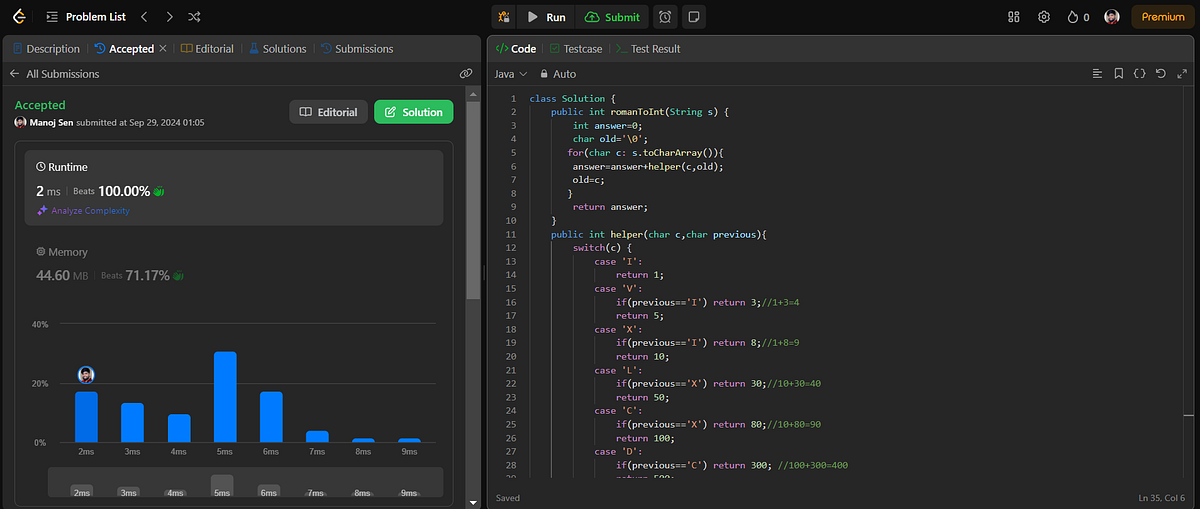Expand editor to fullscreen
This screenshot has width=1200, height=509.
[1183, 74]
